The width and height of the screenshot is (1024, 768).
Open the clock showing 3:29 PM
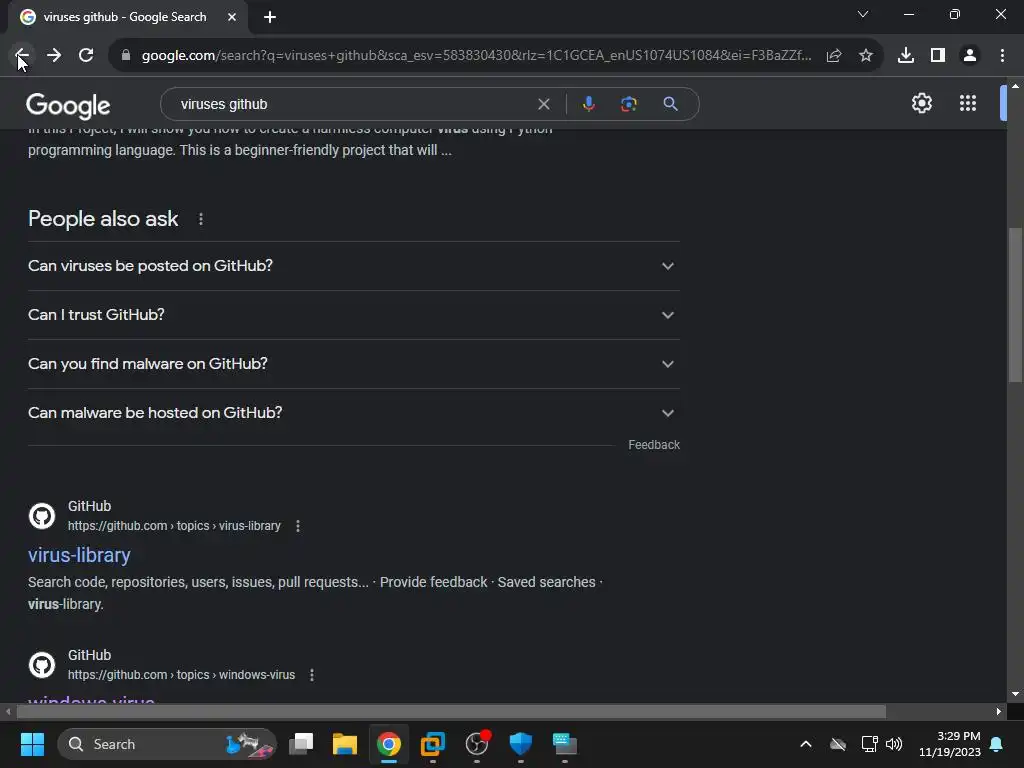click(950, 744)
